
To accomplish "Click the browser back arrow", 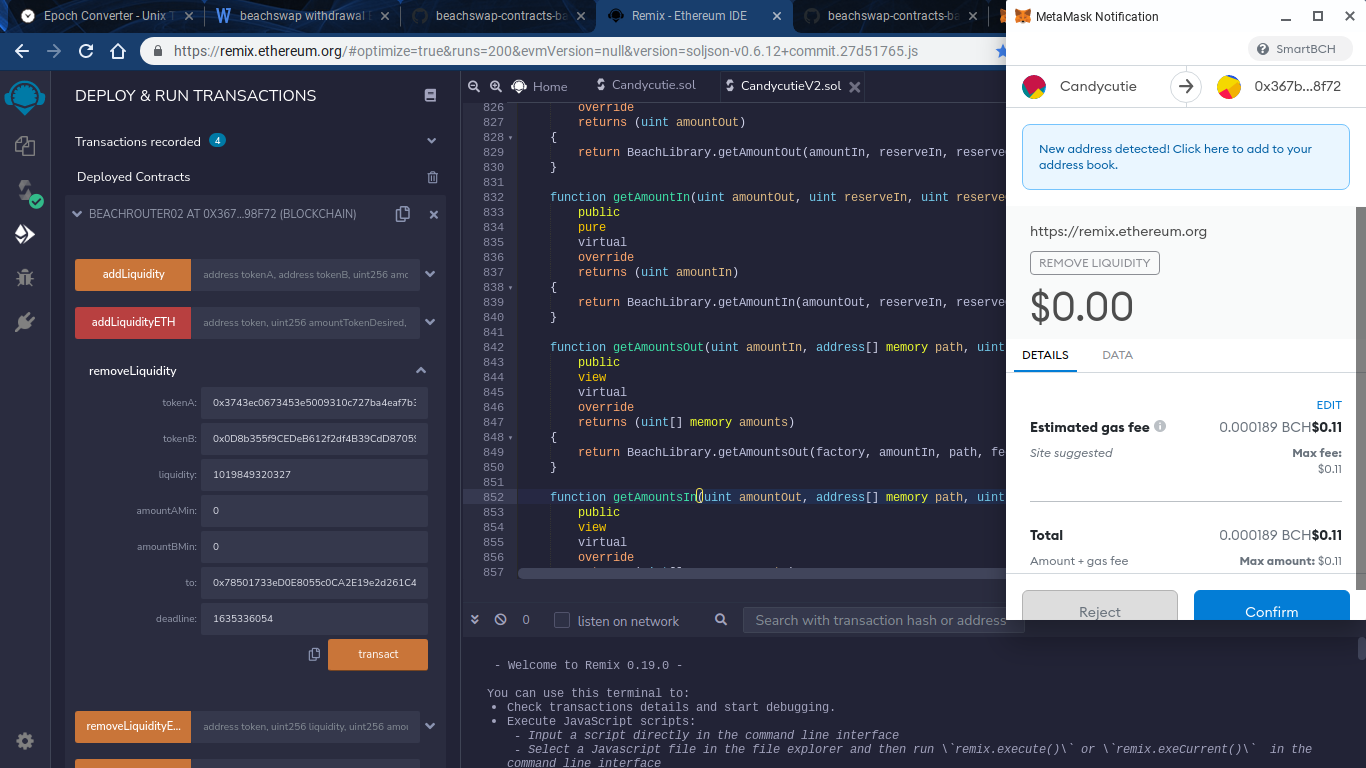I will 22,51.
